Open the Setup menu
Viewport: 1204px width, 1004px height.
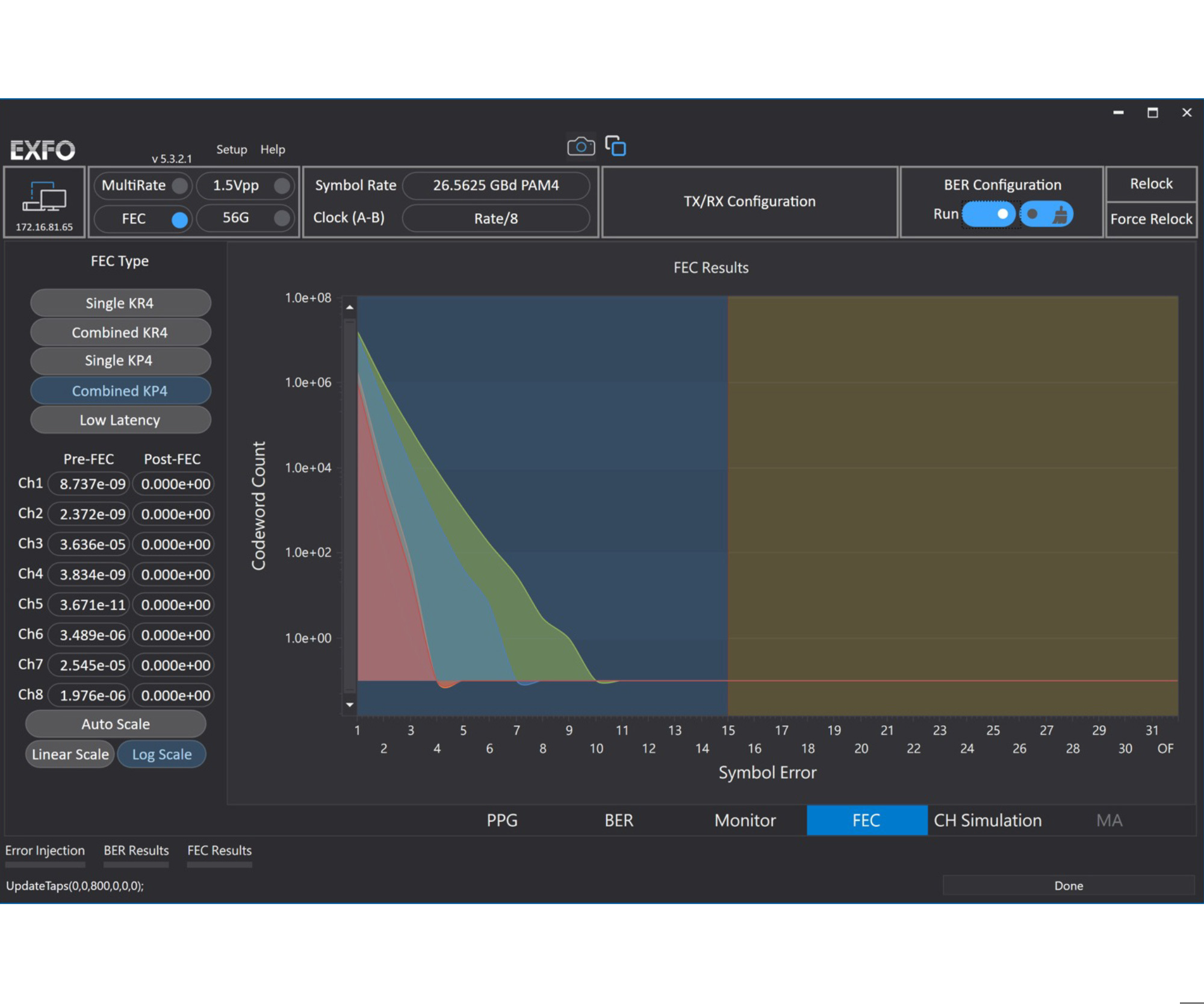pos(231,149)
